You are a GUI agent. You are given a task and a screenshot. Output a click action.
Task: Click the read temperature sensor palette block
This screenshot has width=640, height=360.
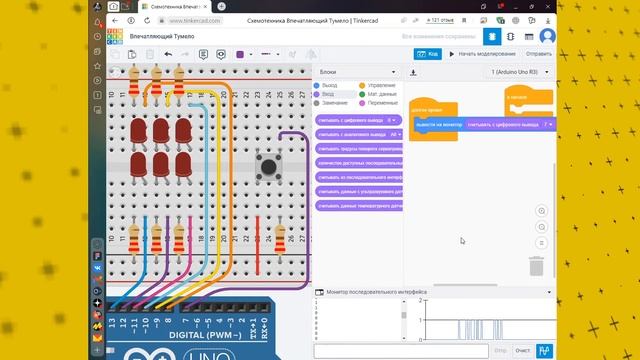point(359,206)
